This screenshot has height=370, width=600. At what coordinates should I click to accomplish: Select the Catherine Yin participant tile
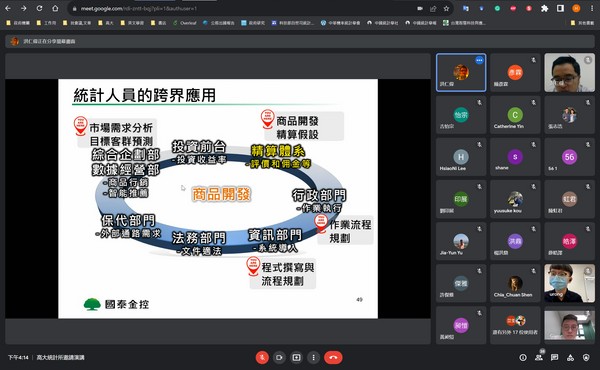click(x=515, y=114)
